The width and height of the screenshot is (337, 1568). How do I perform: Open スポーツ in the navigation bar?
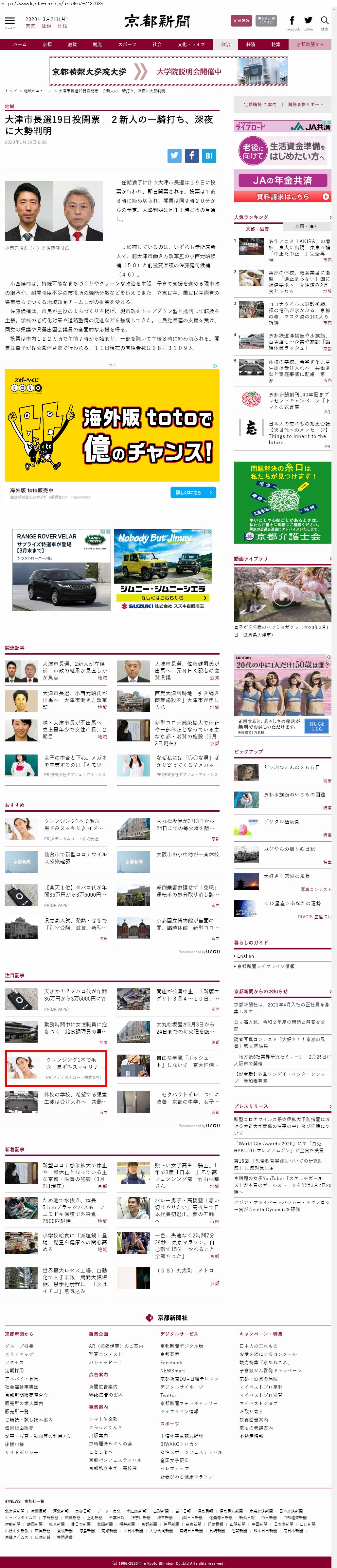(x=127, y=45)
